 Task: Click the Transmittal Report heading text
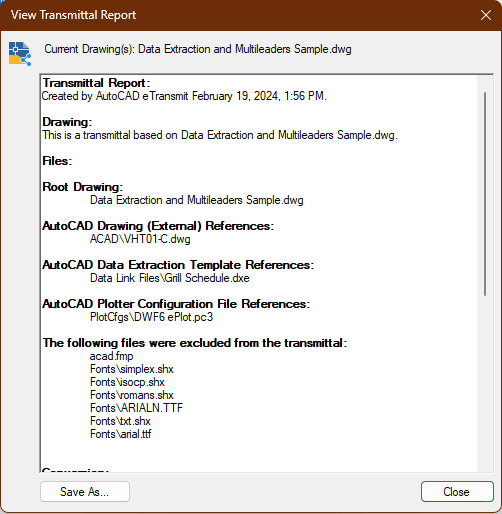(96, 83)
